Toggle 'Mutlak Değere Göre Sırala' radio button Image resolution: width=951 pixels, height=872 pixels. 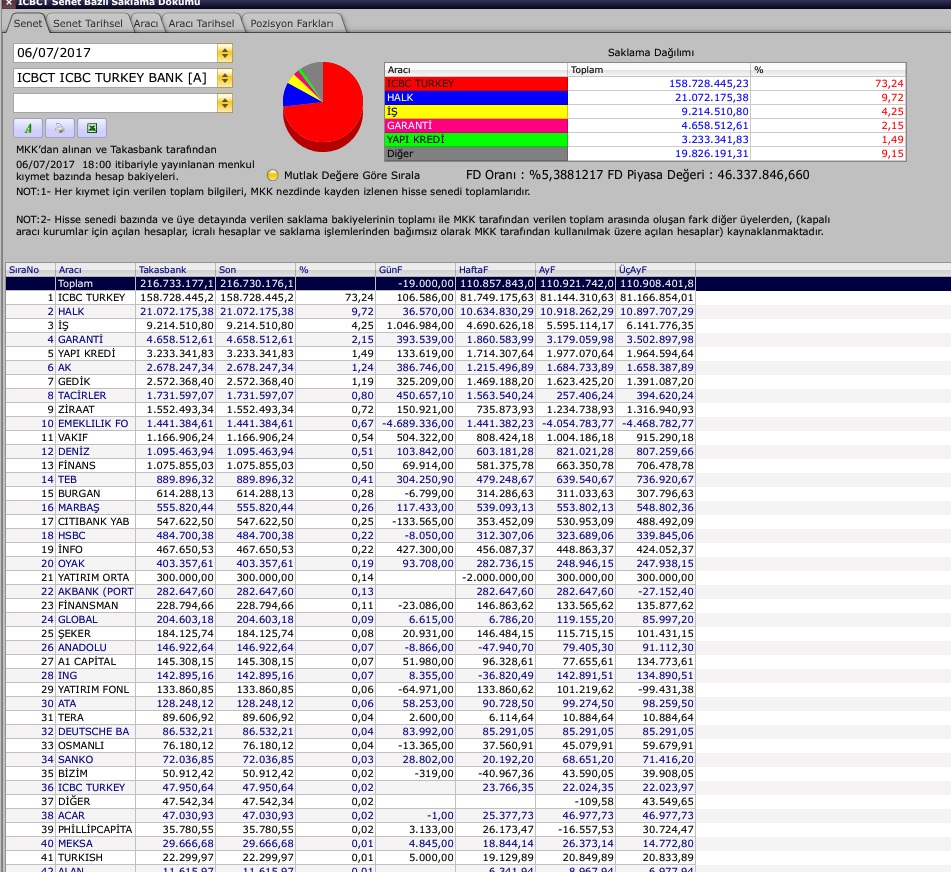(x=272, y=175)
